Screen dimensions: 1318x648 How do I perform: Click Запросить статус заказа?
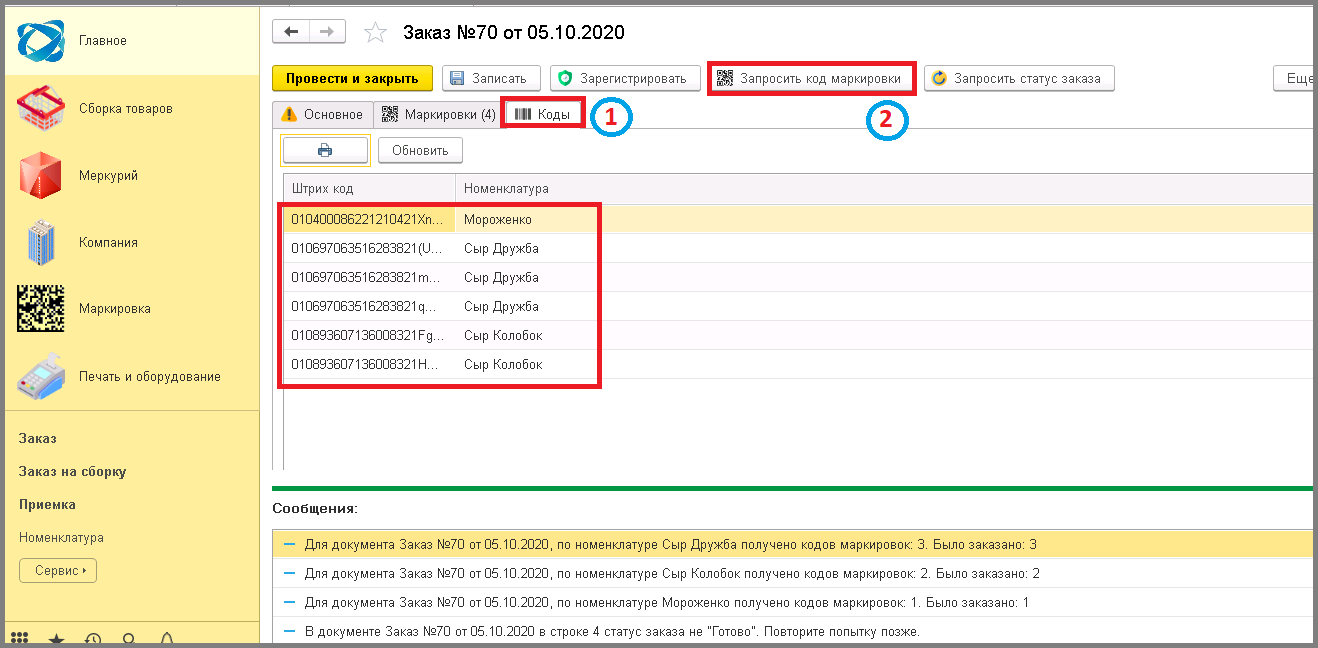[1019, 78]
